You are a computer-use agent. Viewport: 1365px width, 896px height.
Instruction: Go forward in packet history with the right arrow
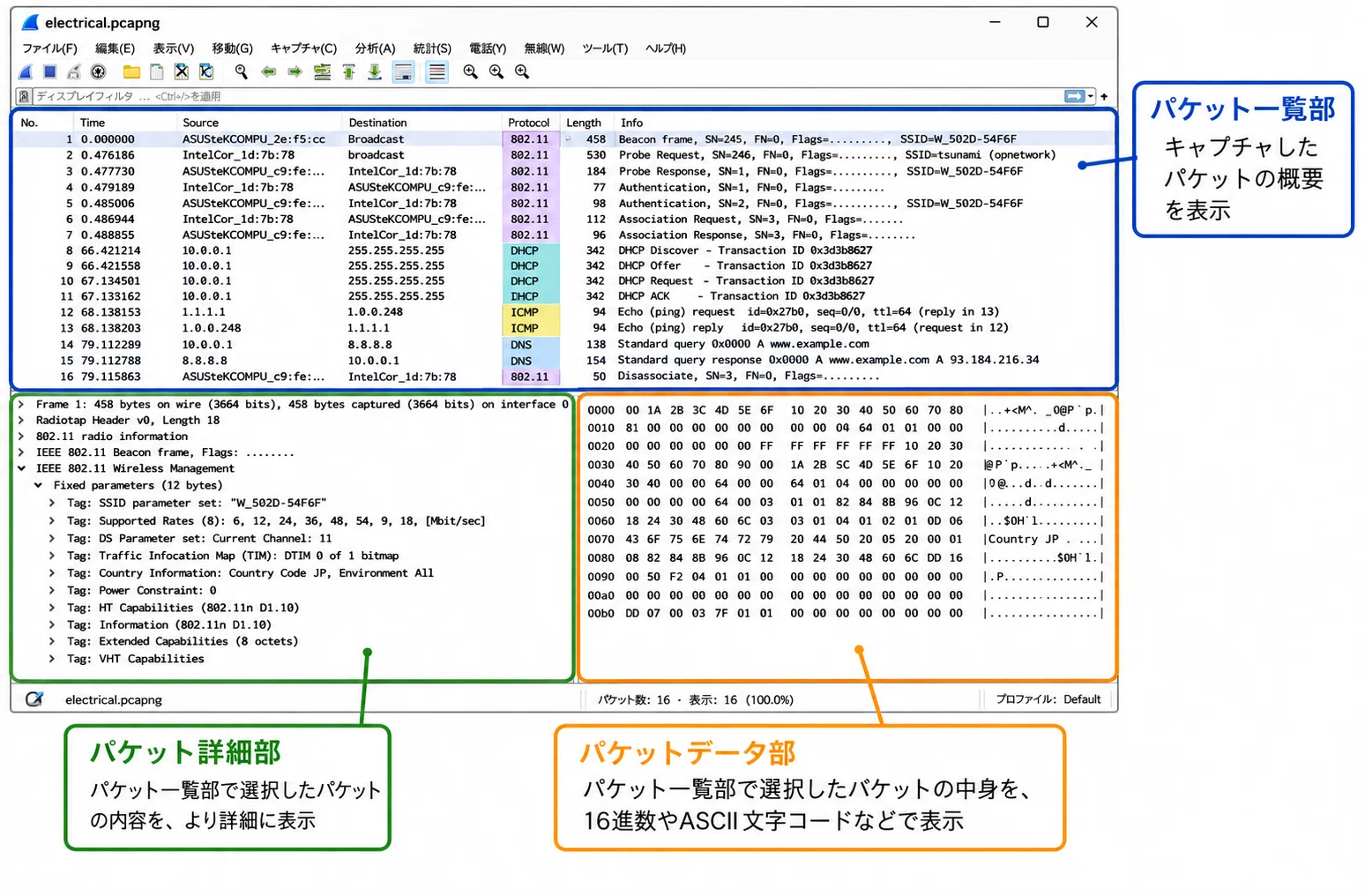pyautogui.click(x=295, y=72)
